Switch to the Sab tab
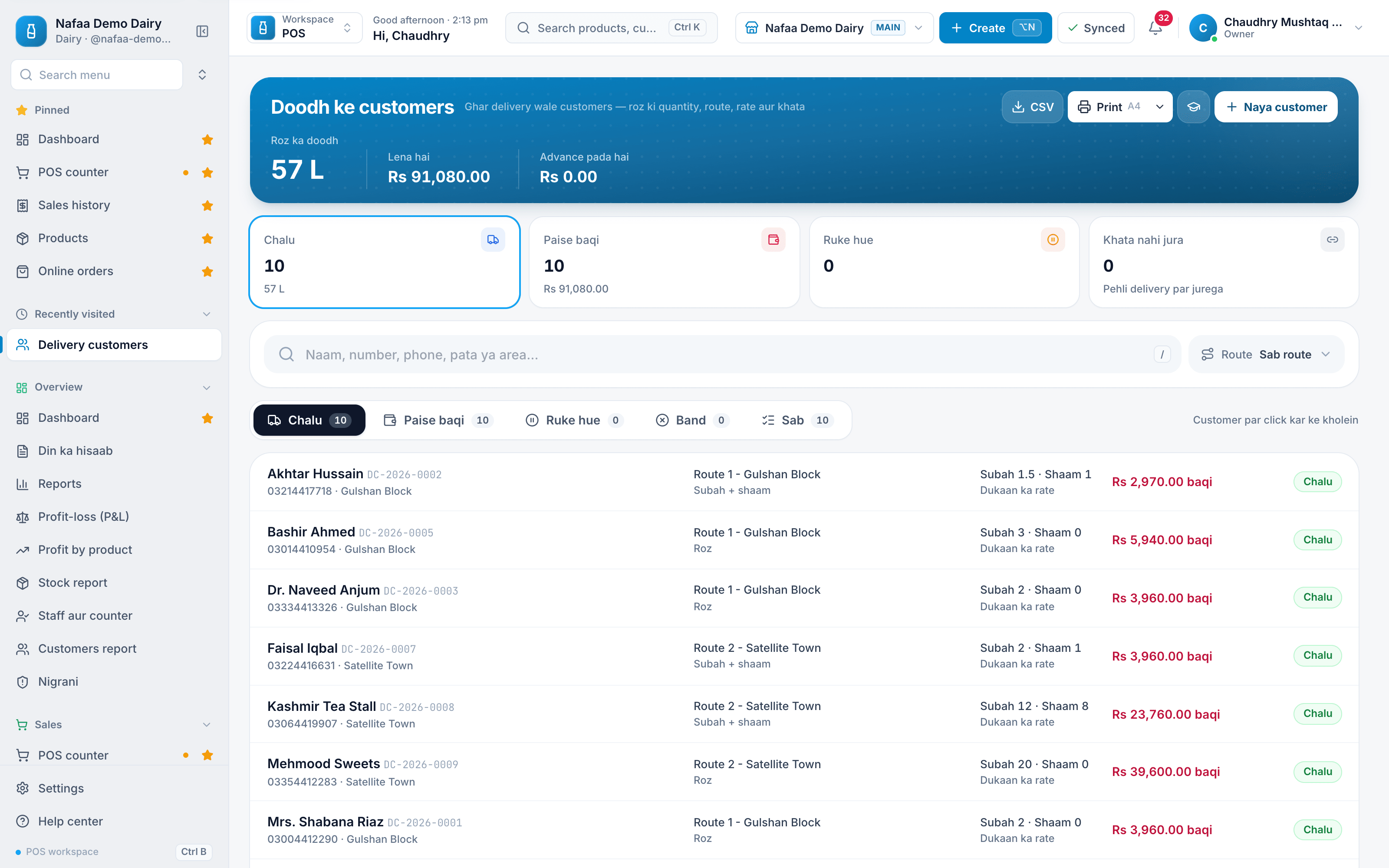 pos(797,420)
